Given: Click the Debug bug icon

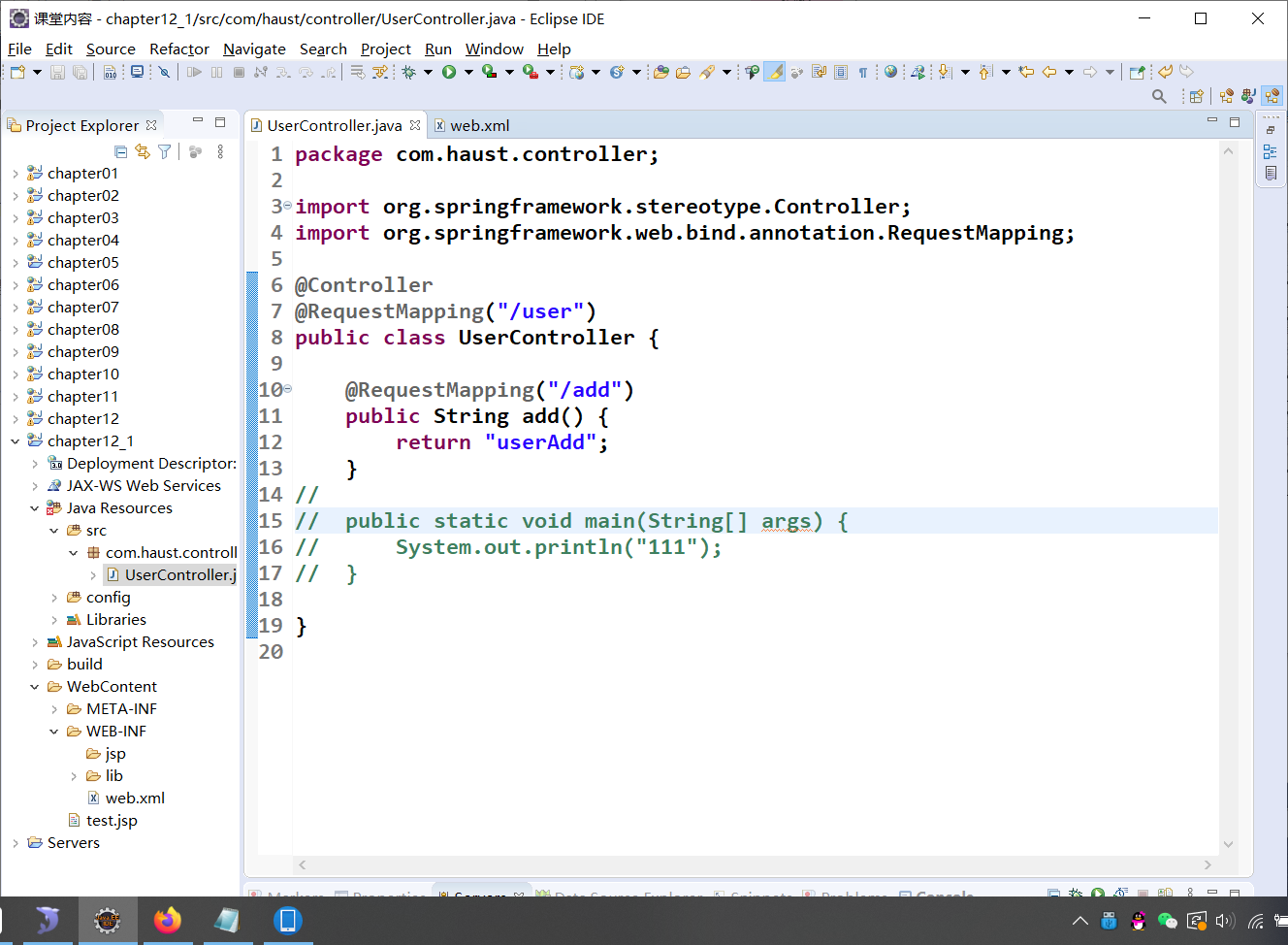Looking at the screenshot, I should (409, 72).
